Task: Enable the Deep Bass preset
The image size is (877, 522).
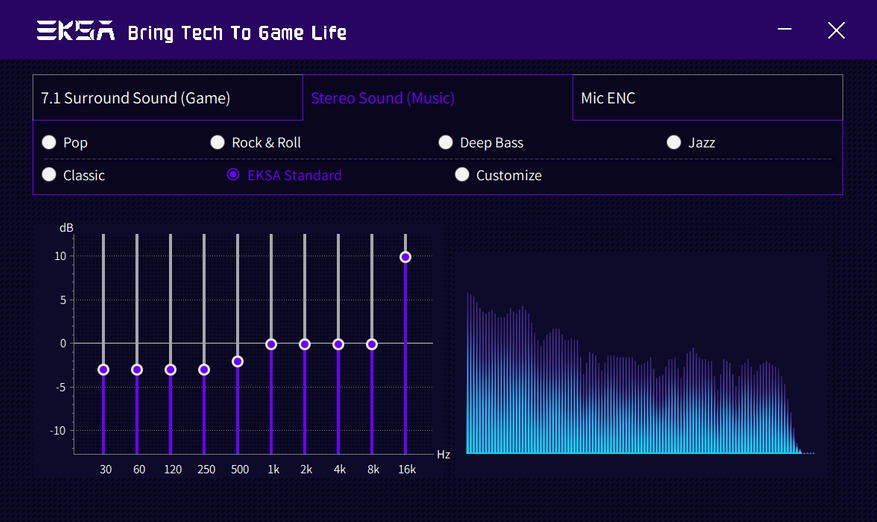Action: (x=446, y=143)
